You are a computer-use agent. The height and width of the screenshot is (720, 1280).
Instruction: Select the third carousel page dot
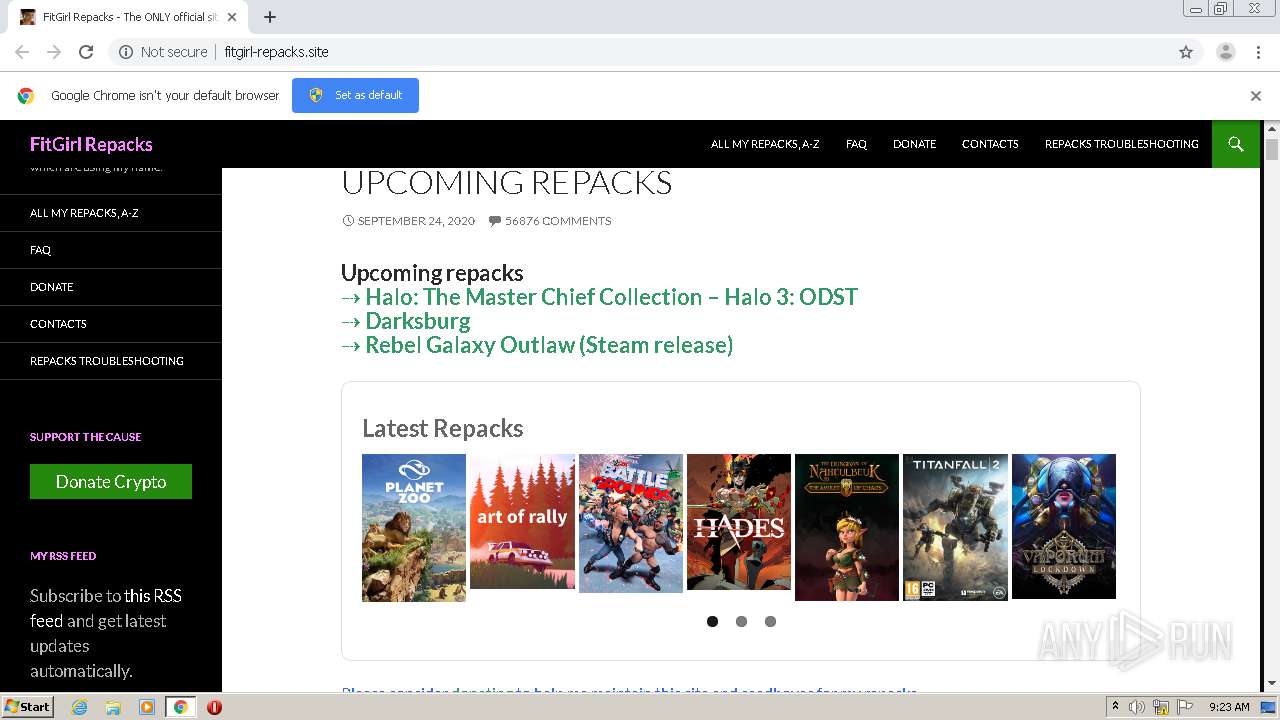770,621
